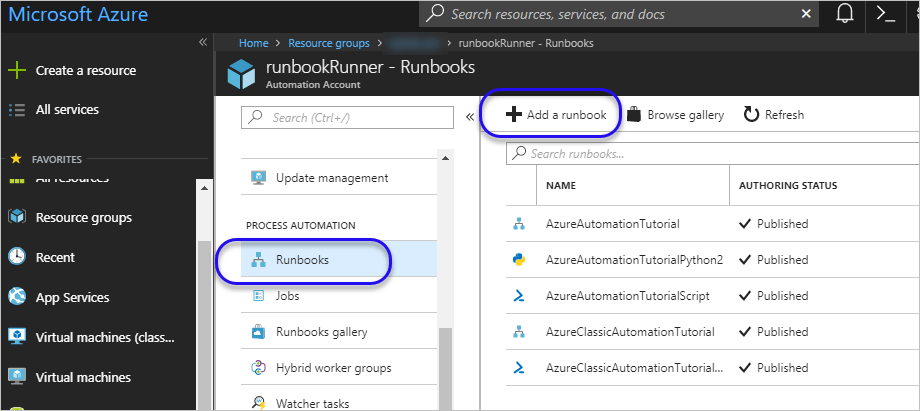The height and width of the screenshot is (411, 920).
Task: Click the Search (Ctrl+/) menu field
Action: tap(347, 117)
